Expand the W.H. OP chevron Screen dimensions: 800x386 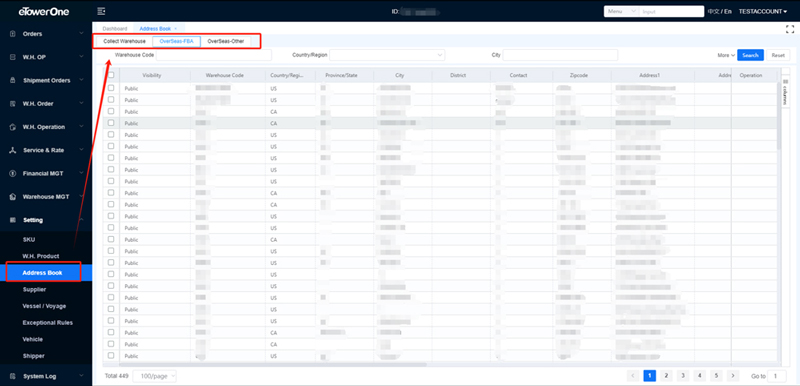[82, 57]
